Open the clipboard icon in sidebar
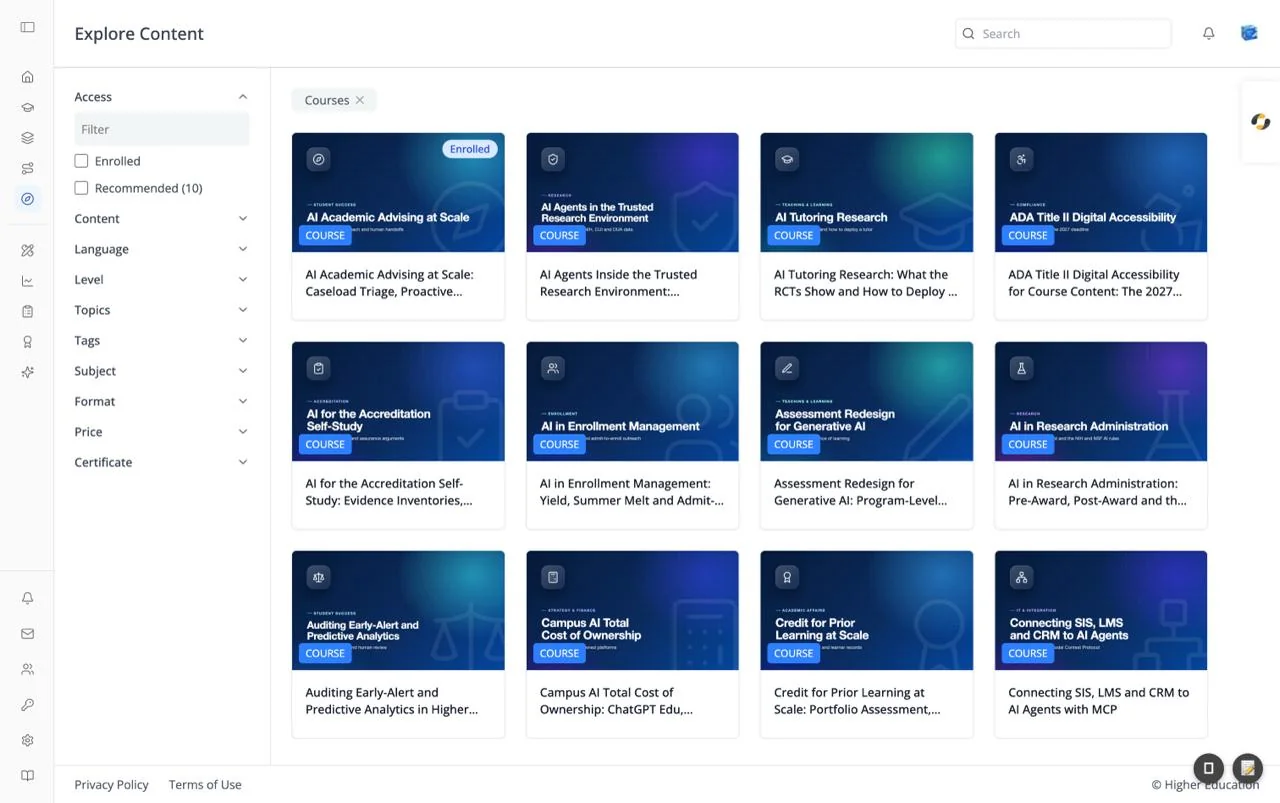The image size is (1280, 803). [27, 312]
